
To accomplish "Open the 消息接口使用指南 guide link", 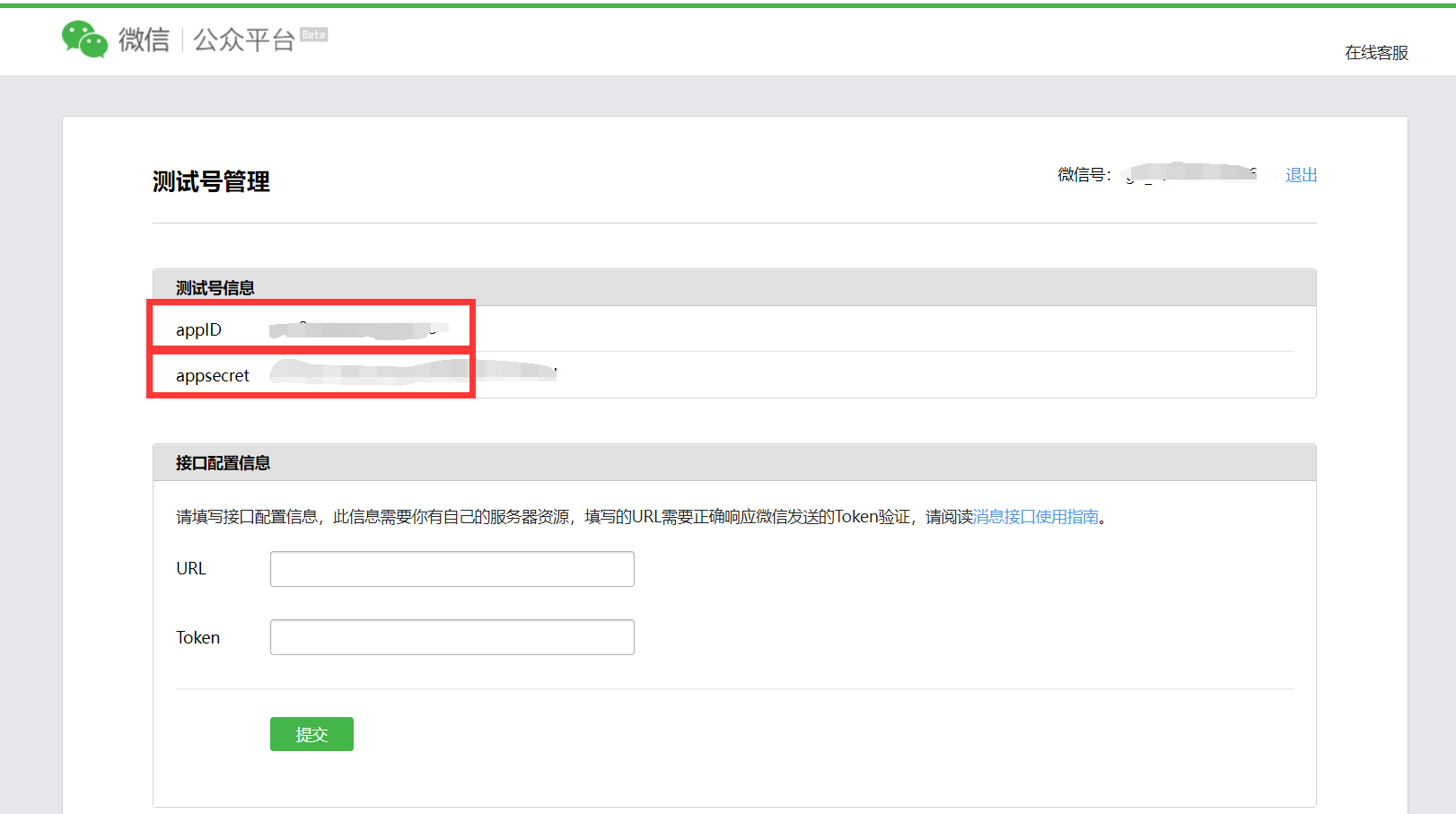I will pos(1036,517).
